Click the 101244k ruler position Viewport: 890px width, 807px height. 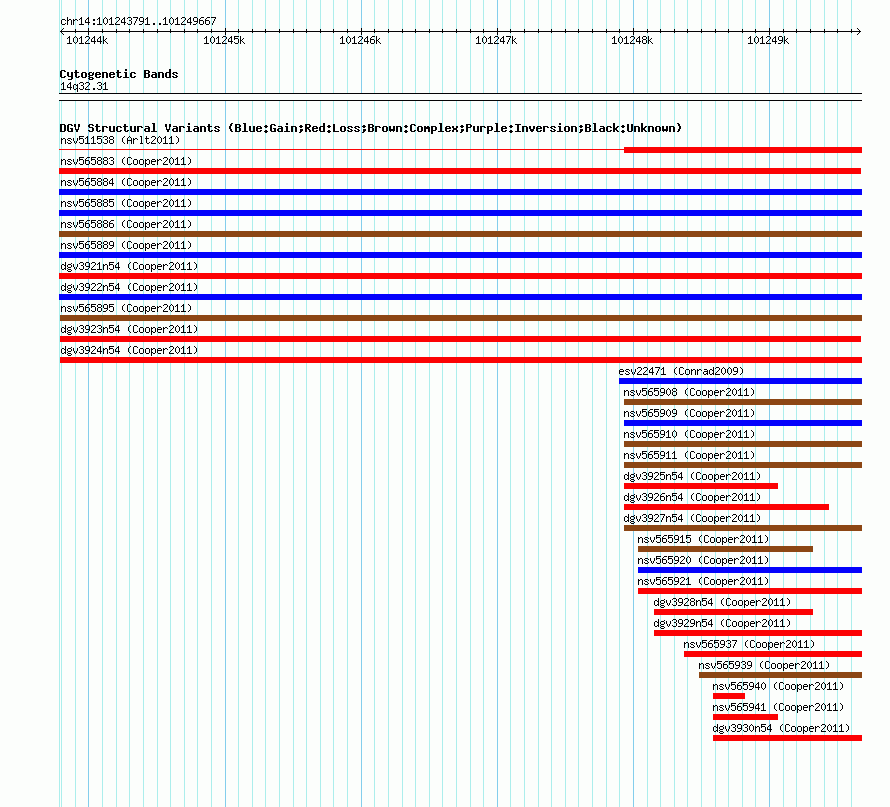click(87, 40)
